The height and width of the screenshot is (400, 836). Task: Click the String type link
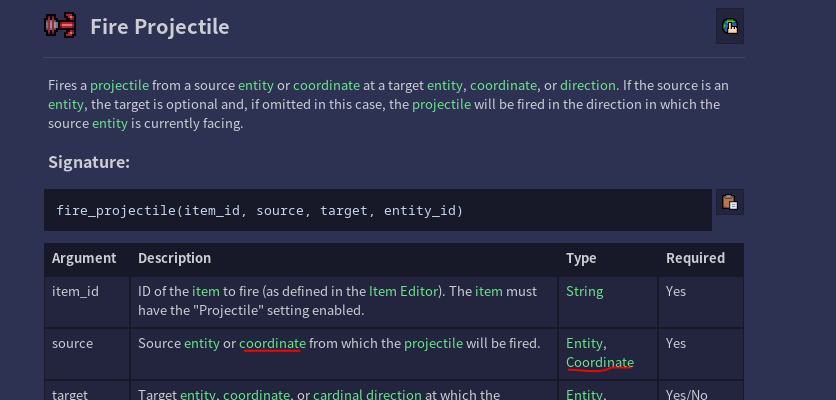coord(584,291)
